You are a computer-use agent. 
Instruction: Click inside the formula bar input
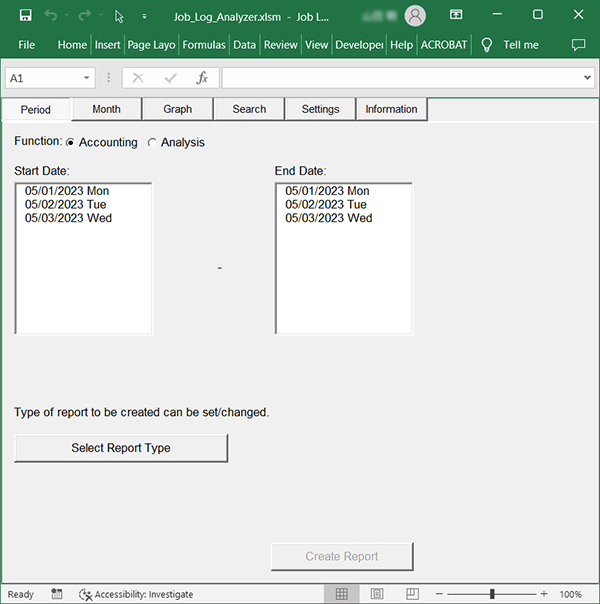pos(401,78)
